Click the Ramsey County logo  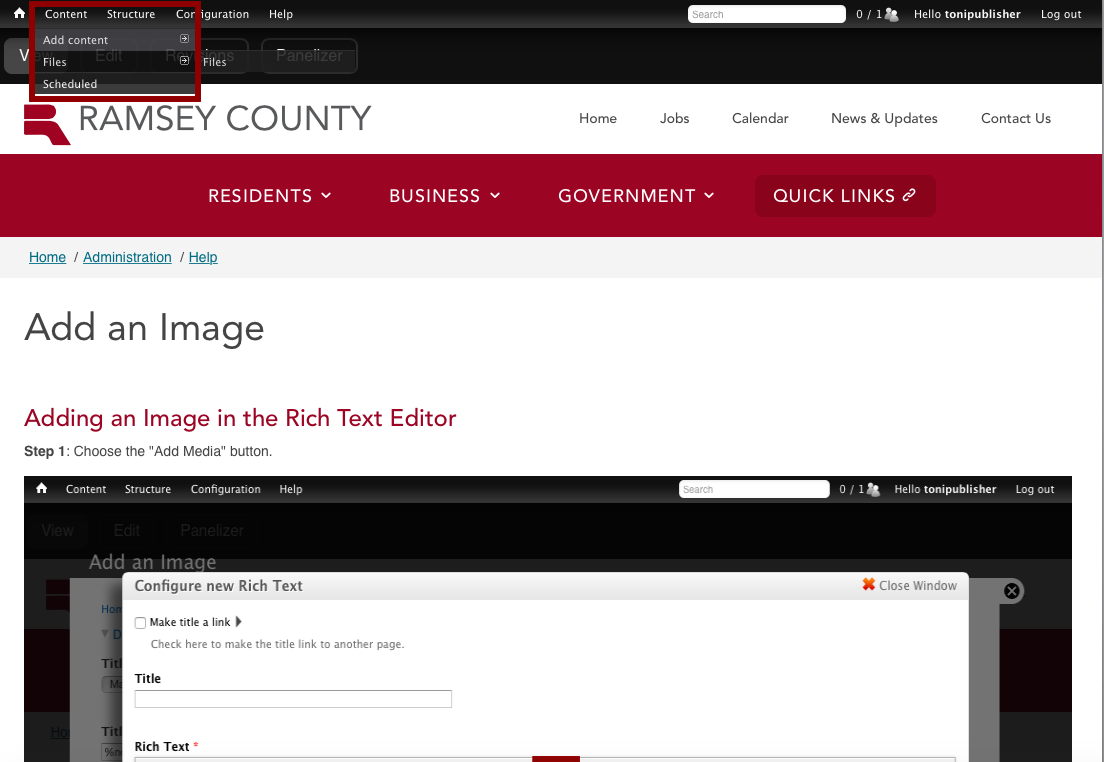click(x=197, y=123)
